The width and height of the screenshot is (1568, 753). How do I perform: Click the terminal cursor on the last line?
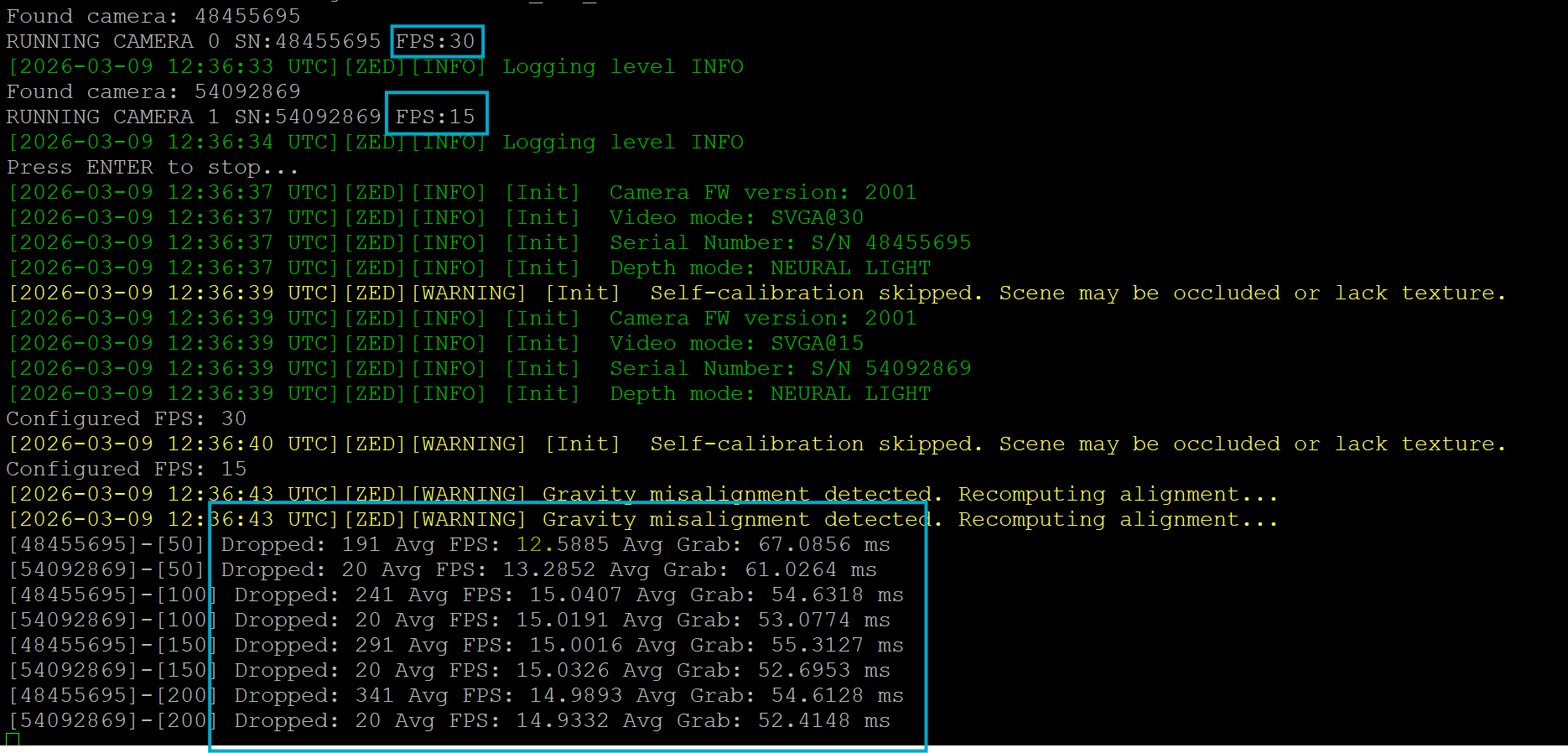click(x=13, y=740)
